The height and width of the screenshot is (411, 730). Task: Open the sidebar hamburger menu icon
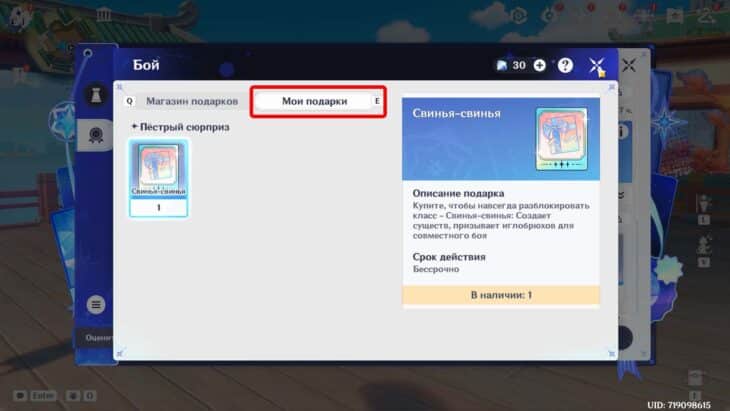(x=96, y=305)
